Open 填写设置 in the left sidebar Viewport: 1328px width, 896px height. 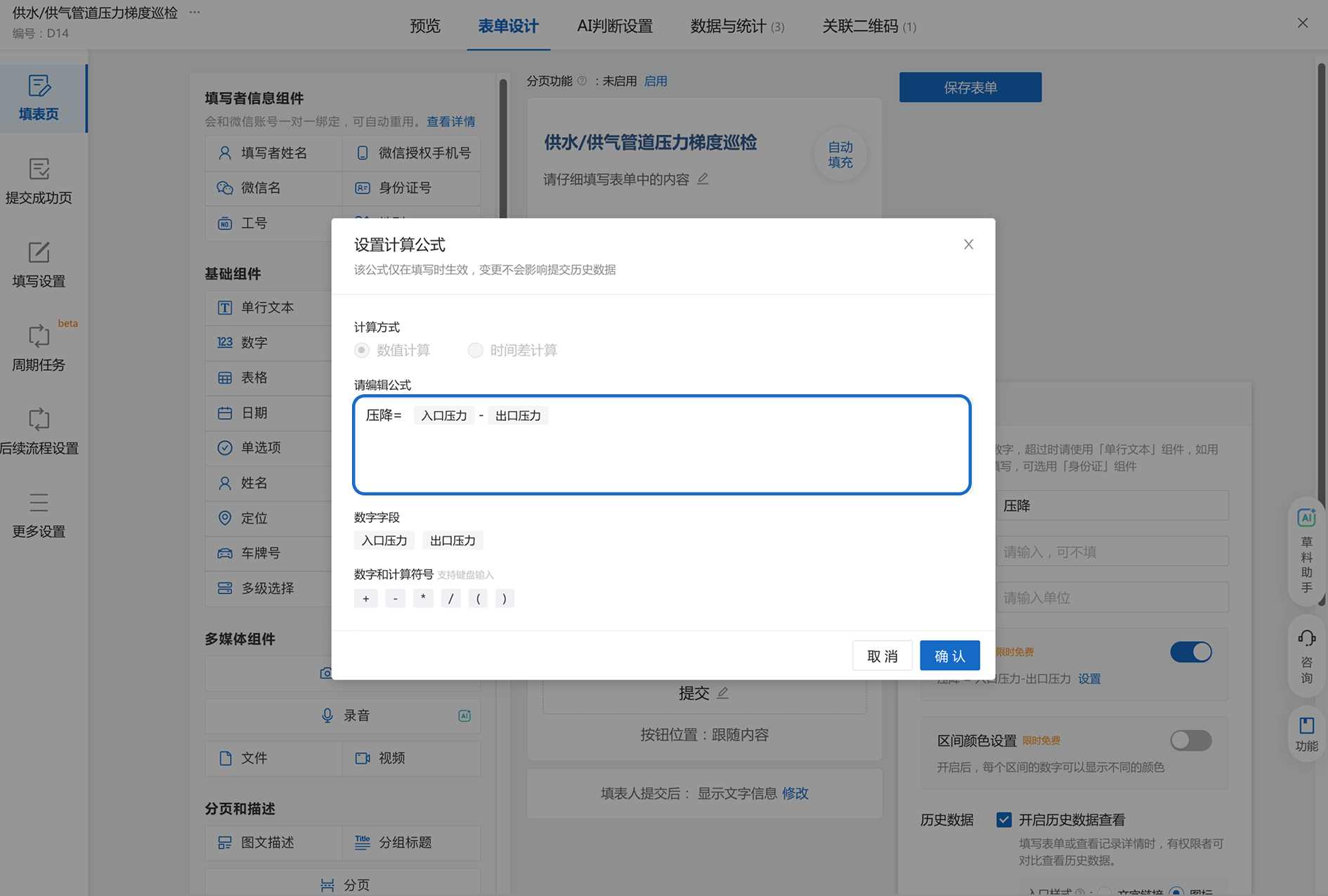point(39,264)
